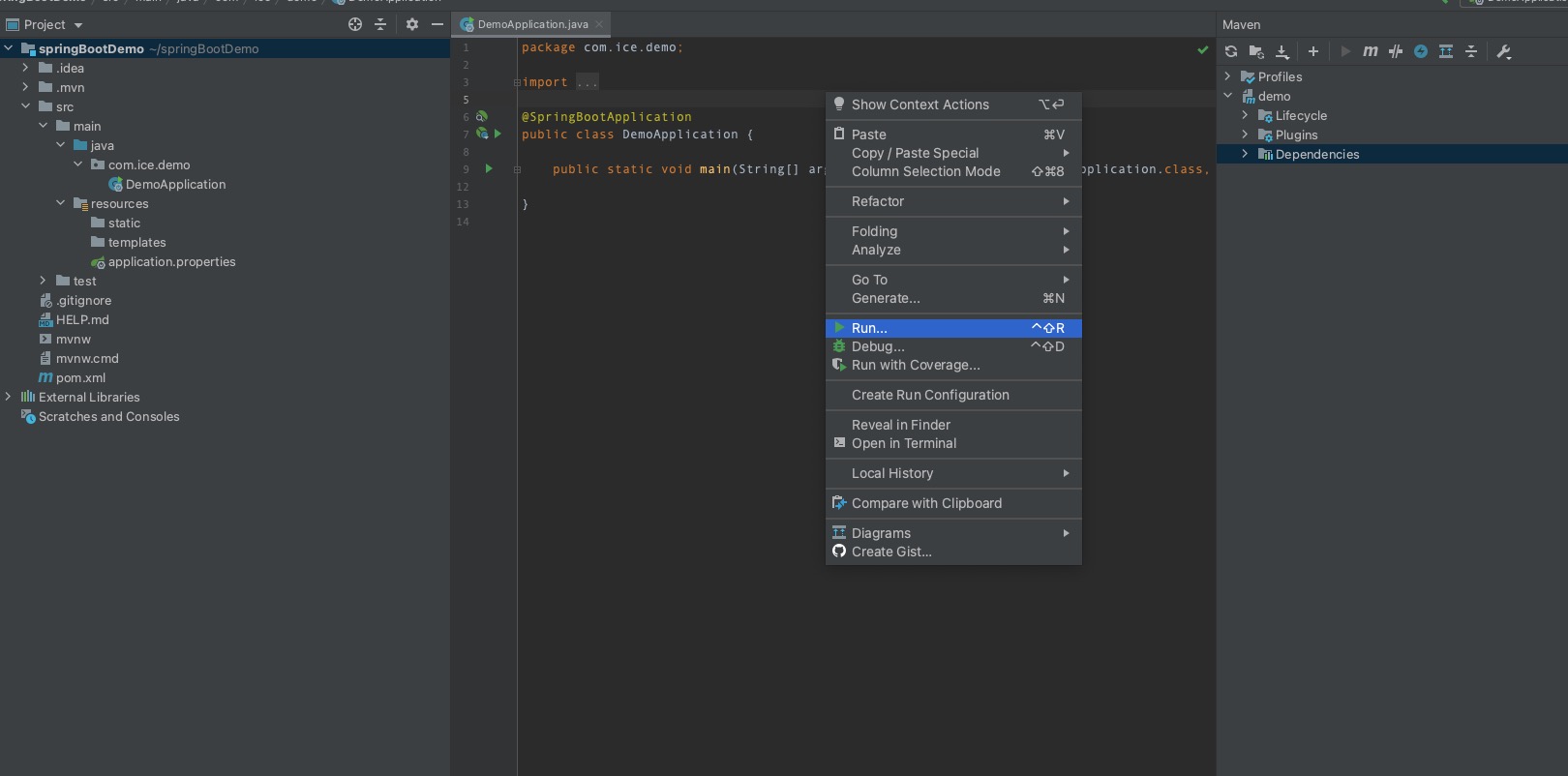Open Project panel gear settings
This screenshot has width=1568, height=776.
(x=412, y=24)
